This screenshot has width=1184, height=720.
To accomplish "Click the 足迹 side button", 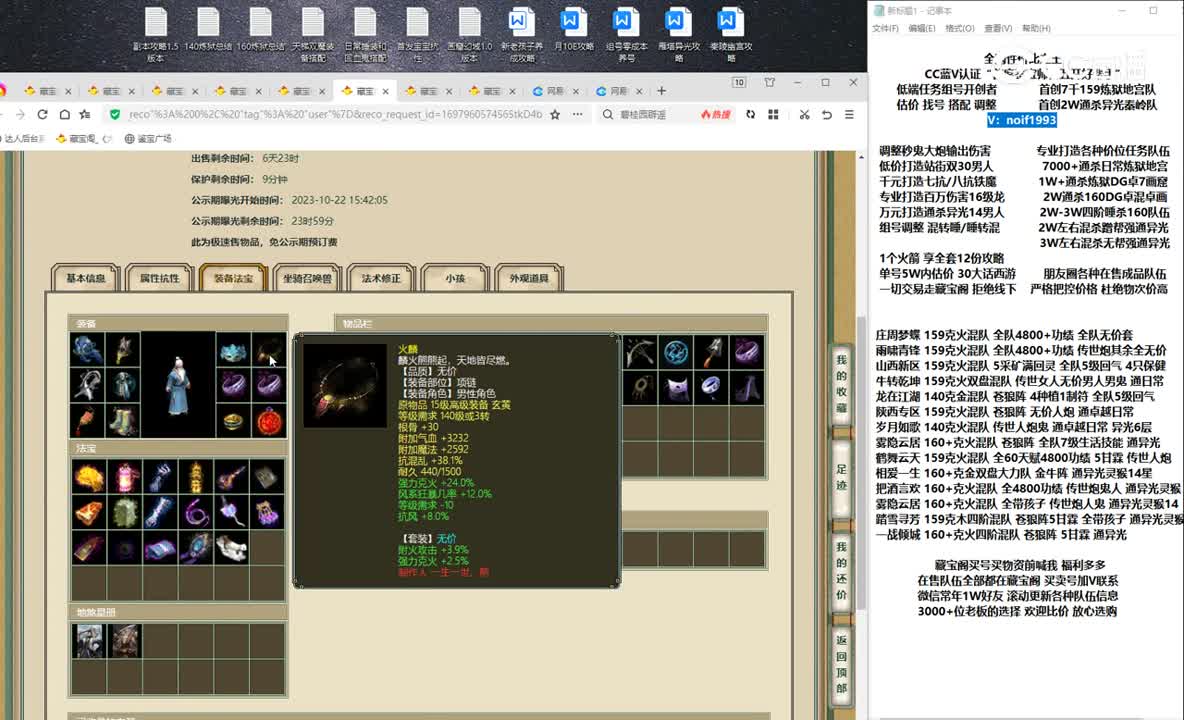I will pos(842,478).
